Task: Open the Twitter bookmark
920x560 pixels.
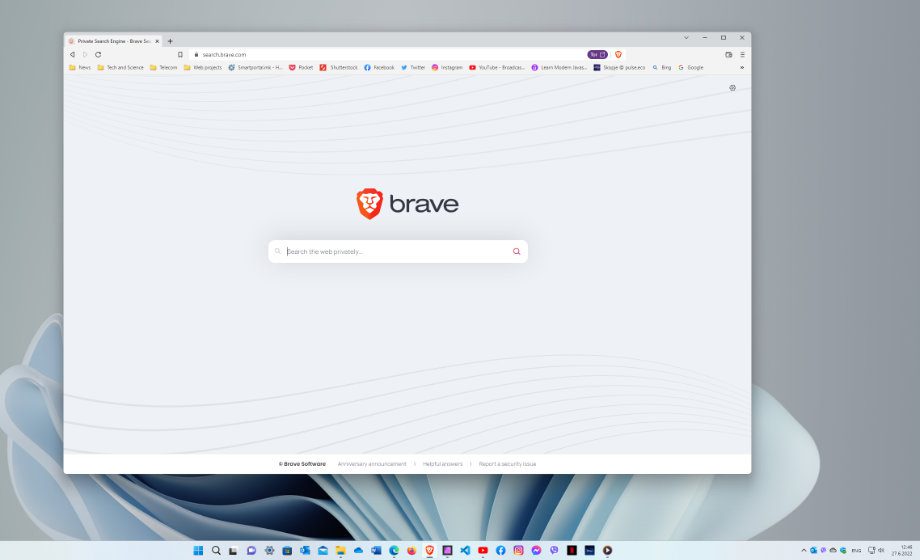Action: tap(413, 68)
